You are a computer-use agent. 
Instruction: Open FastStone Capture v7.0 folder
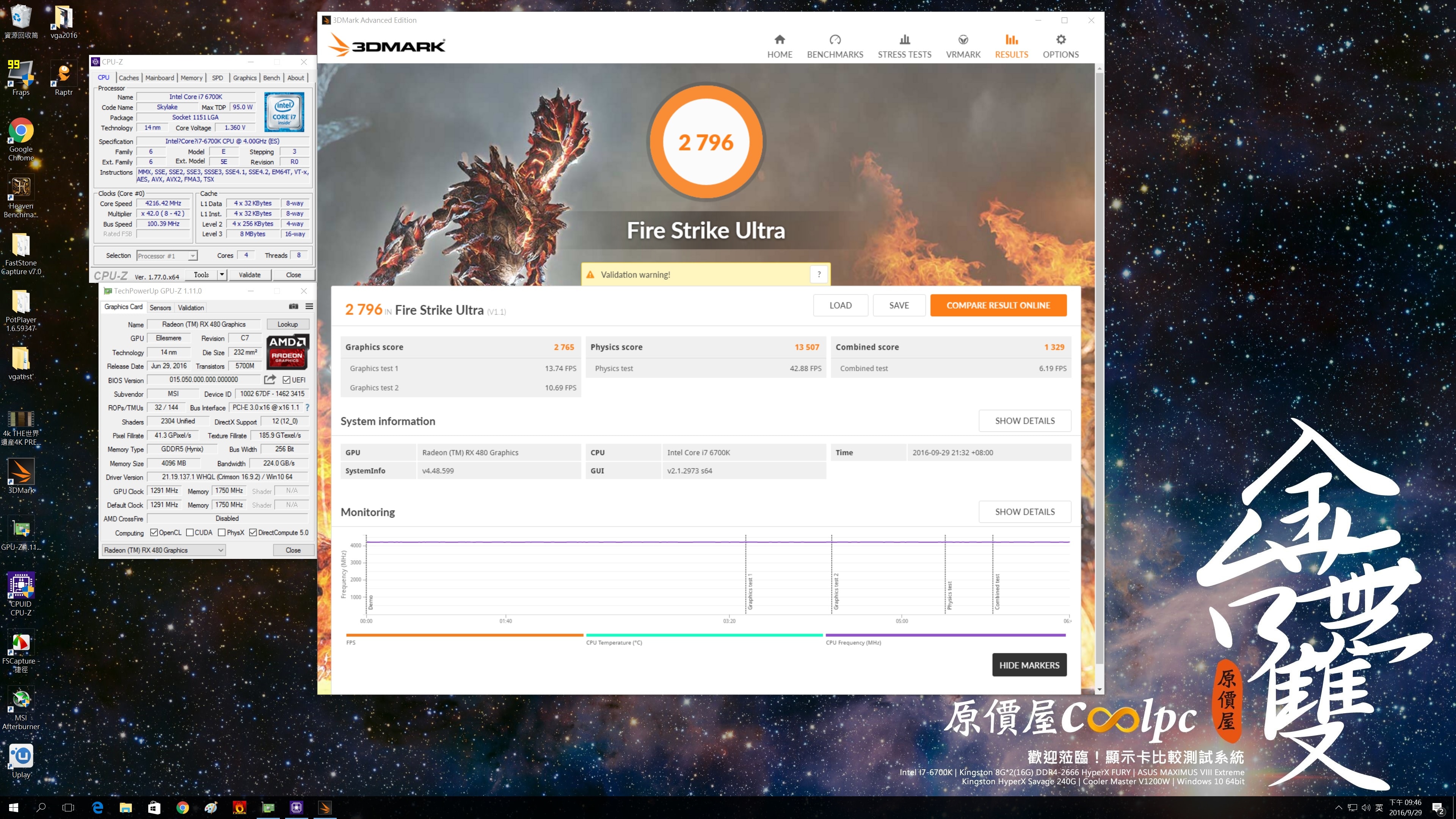click(21, 254)
